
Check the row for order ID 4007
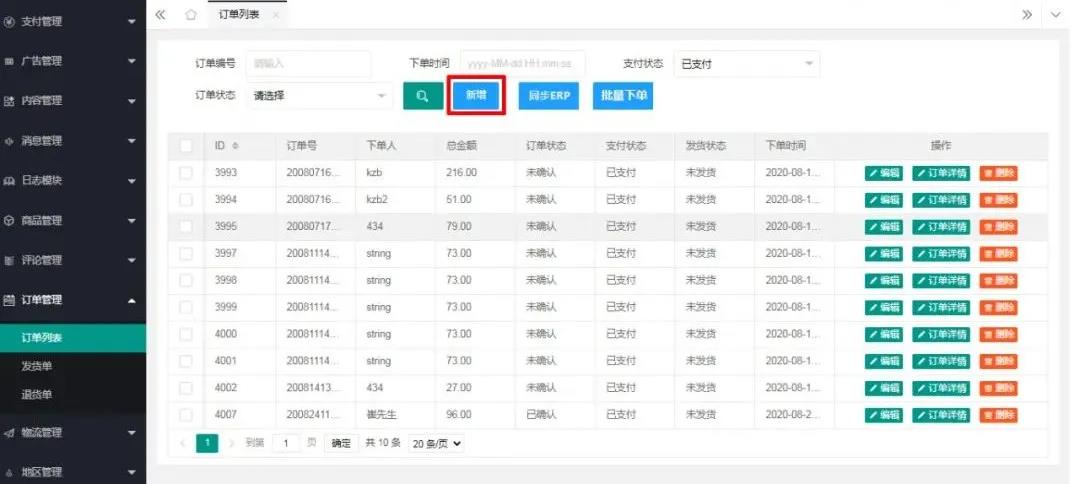[x=186, y=415]
